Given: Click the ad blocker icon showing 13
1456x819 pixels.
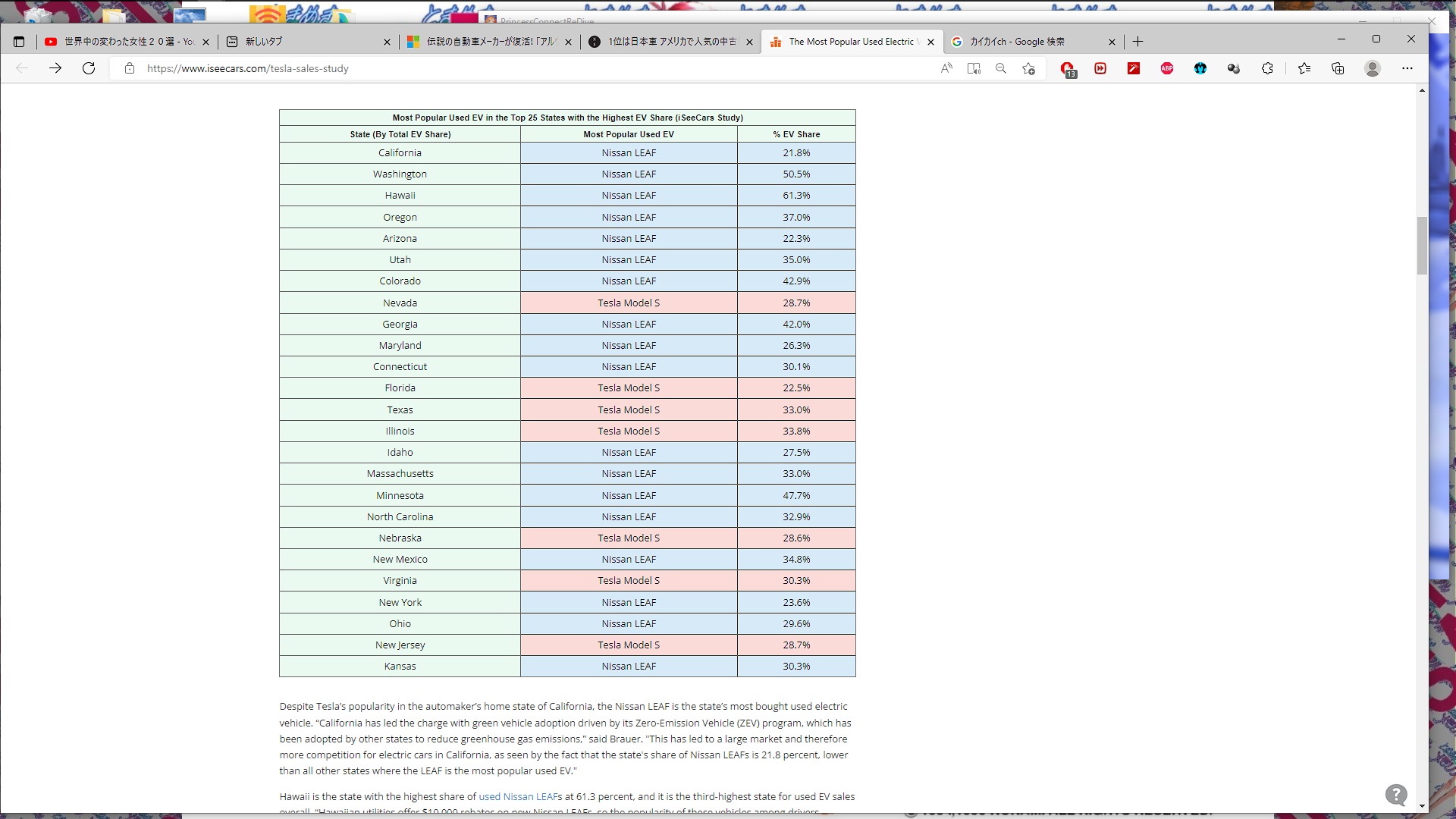Looking at the screenshot, I should pos(1068,69).
